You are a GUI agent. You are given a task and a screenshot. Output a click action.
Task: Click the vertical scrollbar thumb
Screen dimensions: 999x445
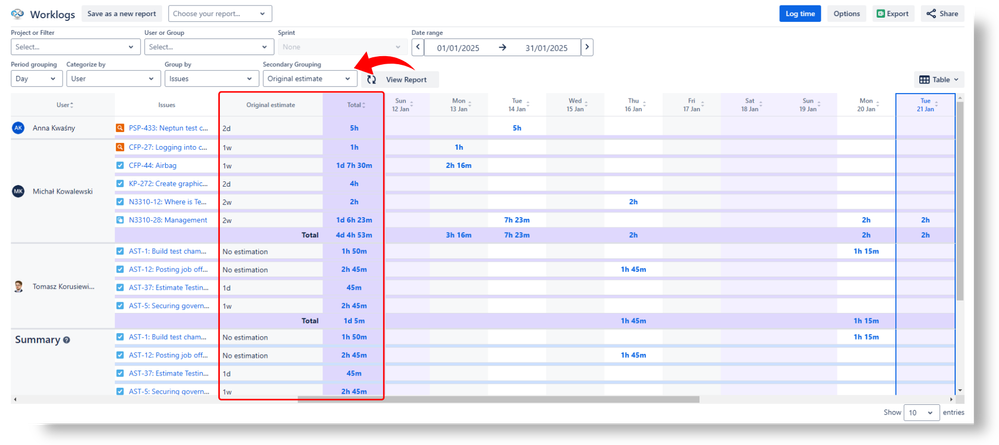click(960, 201)
